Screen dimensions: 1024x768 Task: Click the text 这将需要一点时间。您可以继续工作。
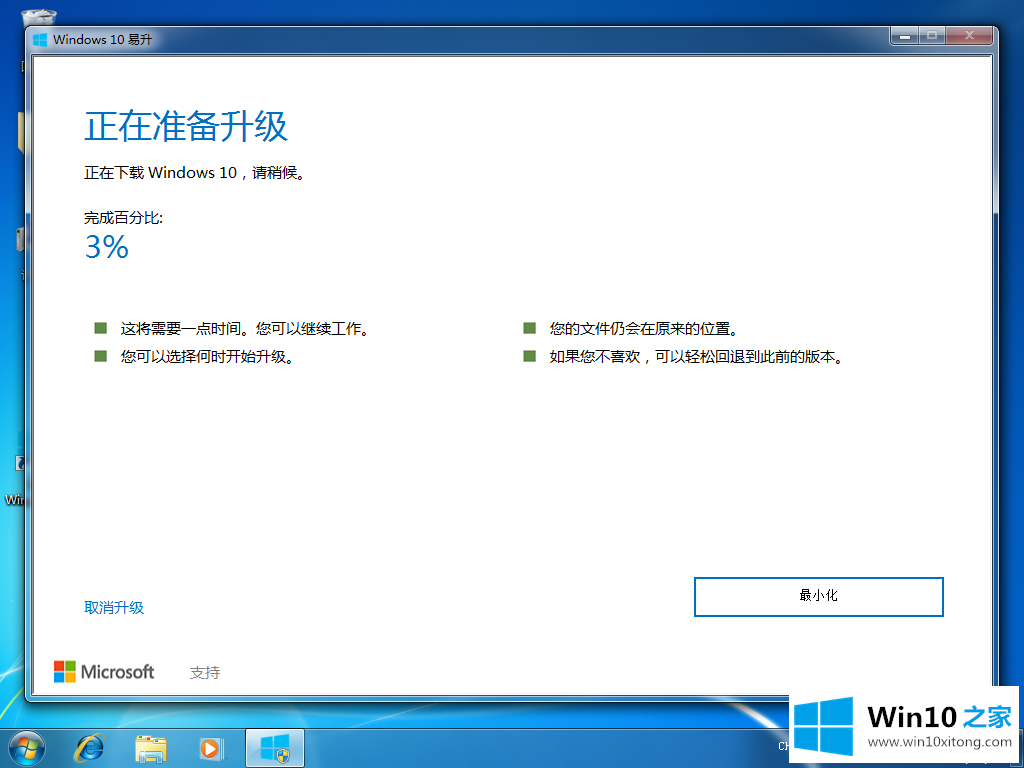[245, 328]
